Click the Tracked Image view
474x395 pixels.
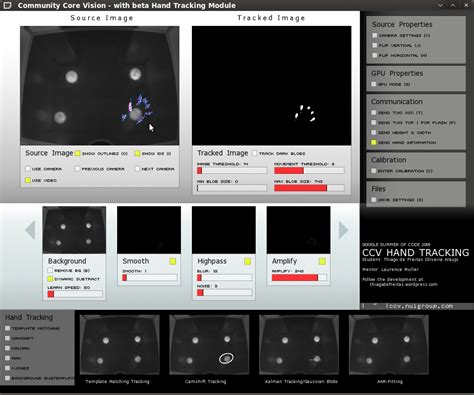click(x=271, y=86)
